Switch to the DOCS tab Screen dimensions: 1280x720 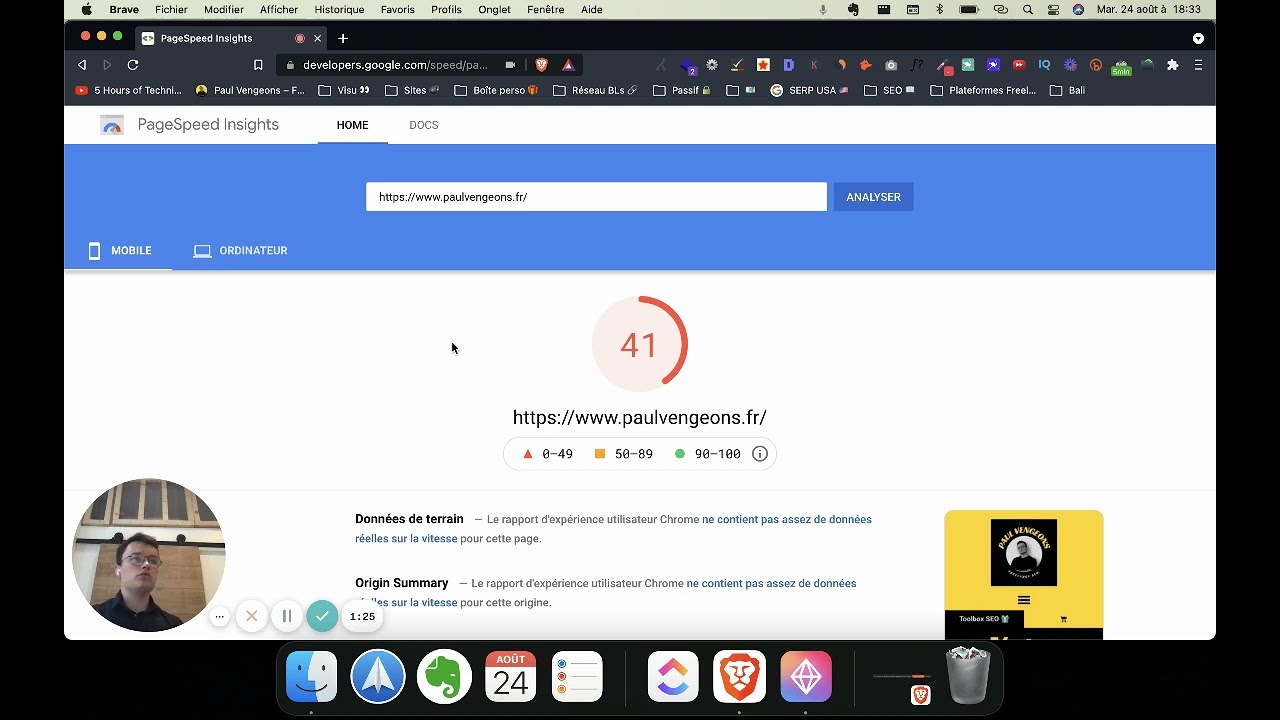click(424, 125)
